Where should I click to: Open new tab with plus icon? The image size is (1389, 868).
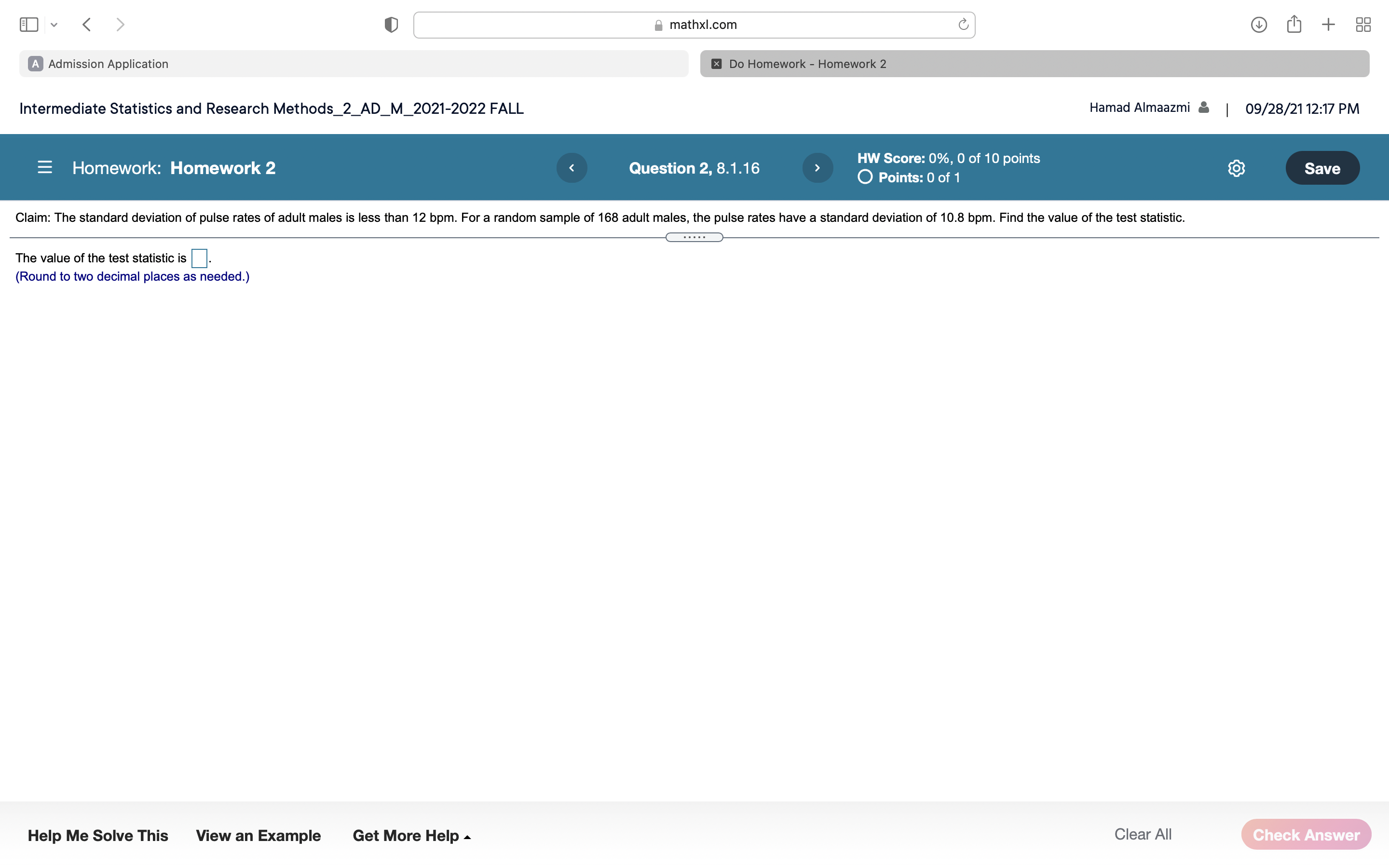(x=1328, y=25)
